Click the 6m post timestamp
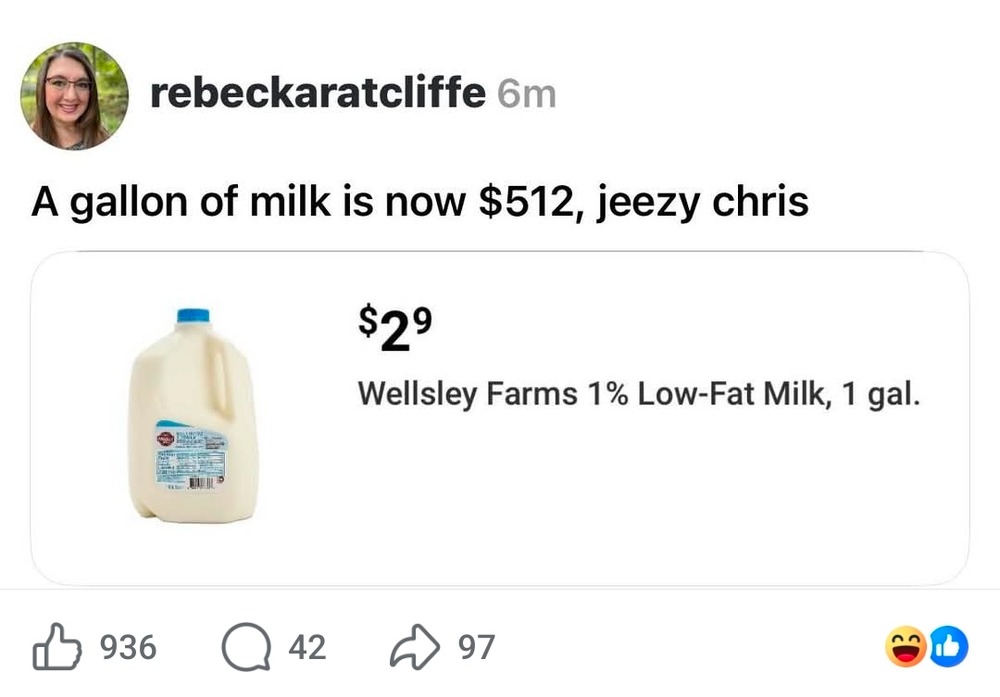 526,95
